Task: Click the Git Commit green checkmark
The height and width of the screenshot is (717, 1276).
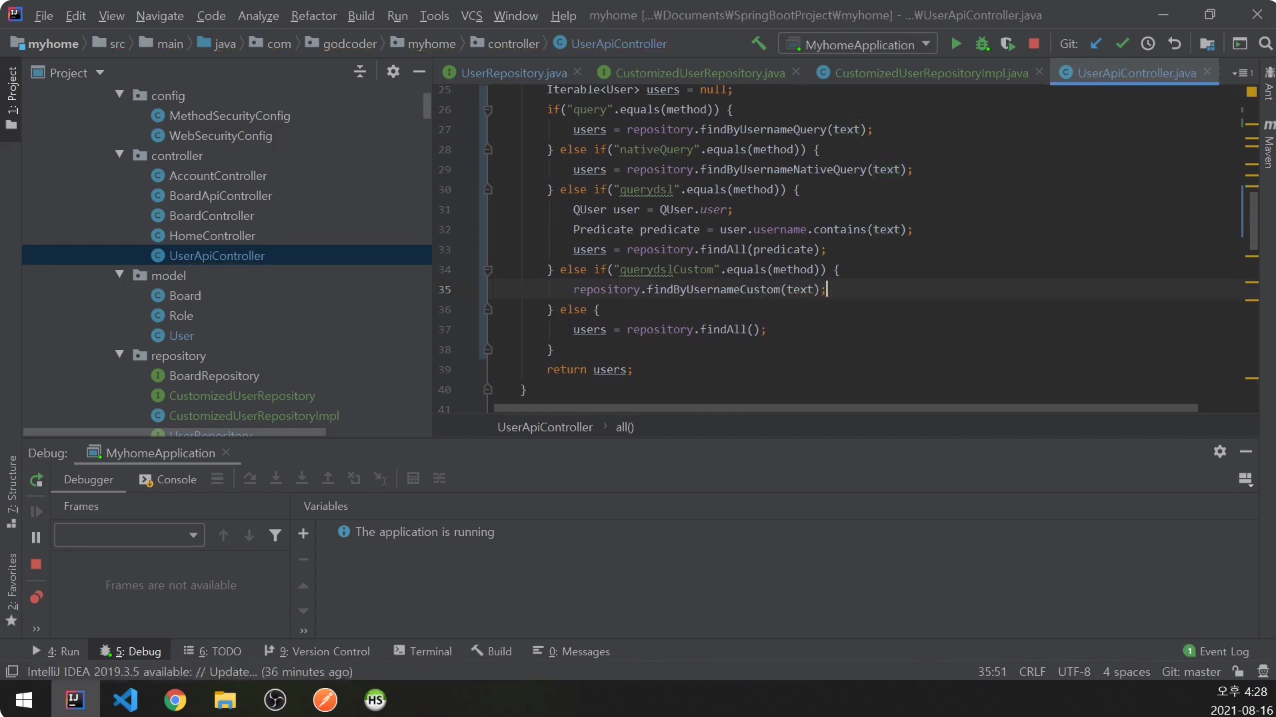Action: pos(1122,44)
